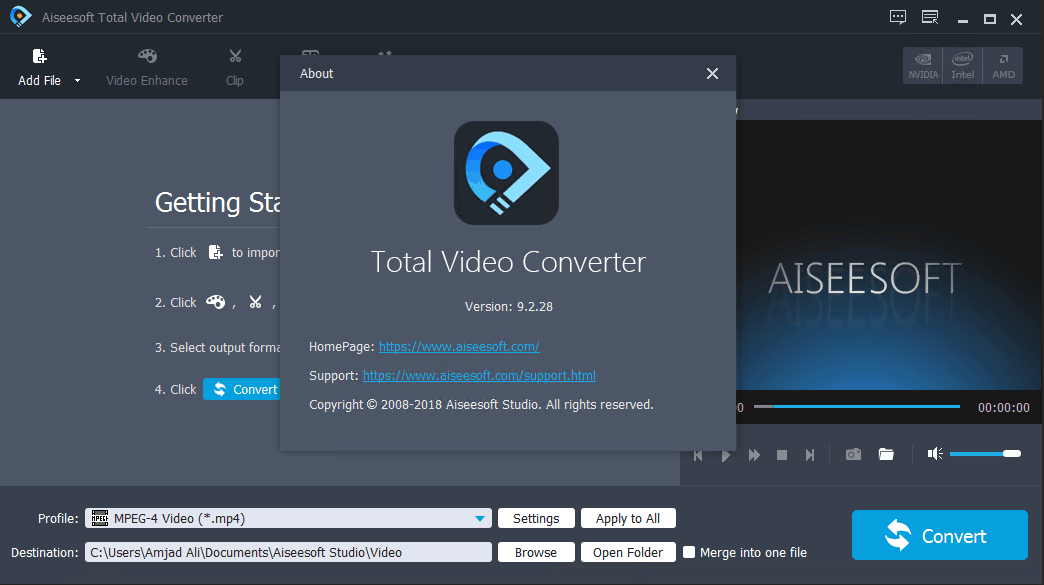Image resolution: width=1044 pixels, height=585 pixels.
Task: Take a snapshot with the camera icon
Action: (x=853, y=453)
